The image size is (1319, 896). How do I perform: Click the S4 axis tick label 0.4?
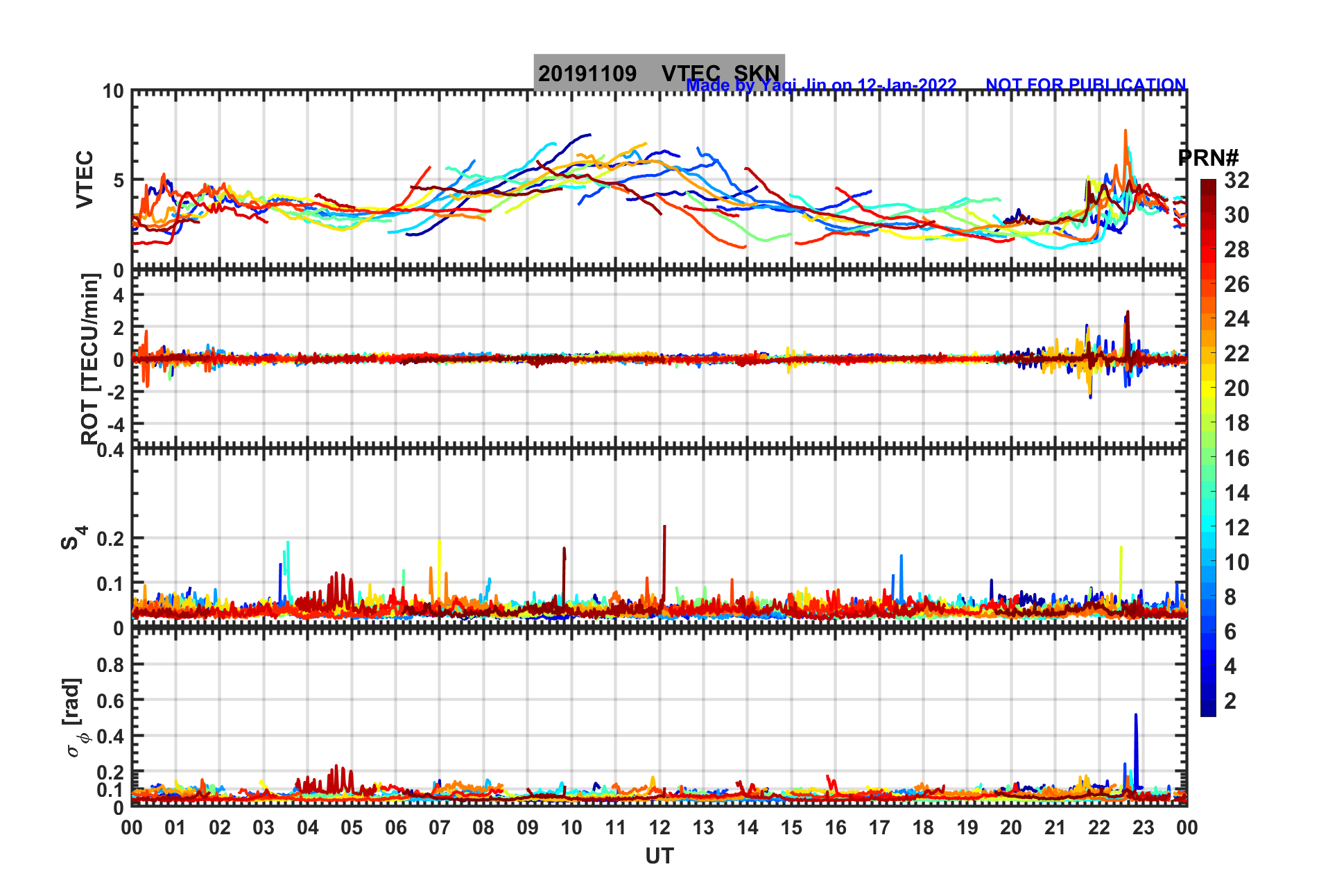(x=112, y=451)
